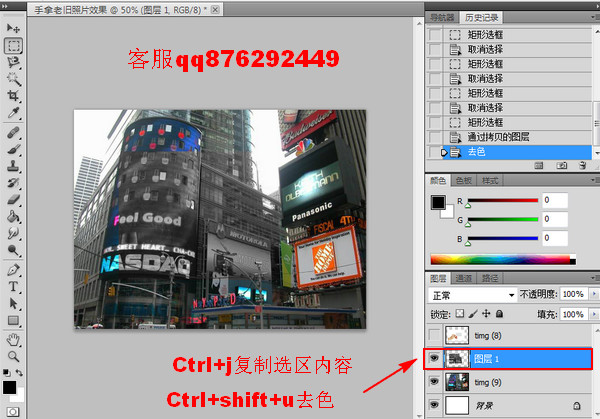Switch to the 通道 tab
The width and height of the screenshot is (600, 419).
point(464,278)
